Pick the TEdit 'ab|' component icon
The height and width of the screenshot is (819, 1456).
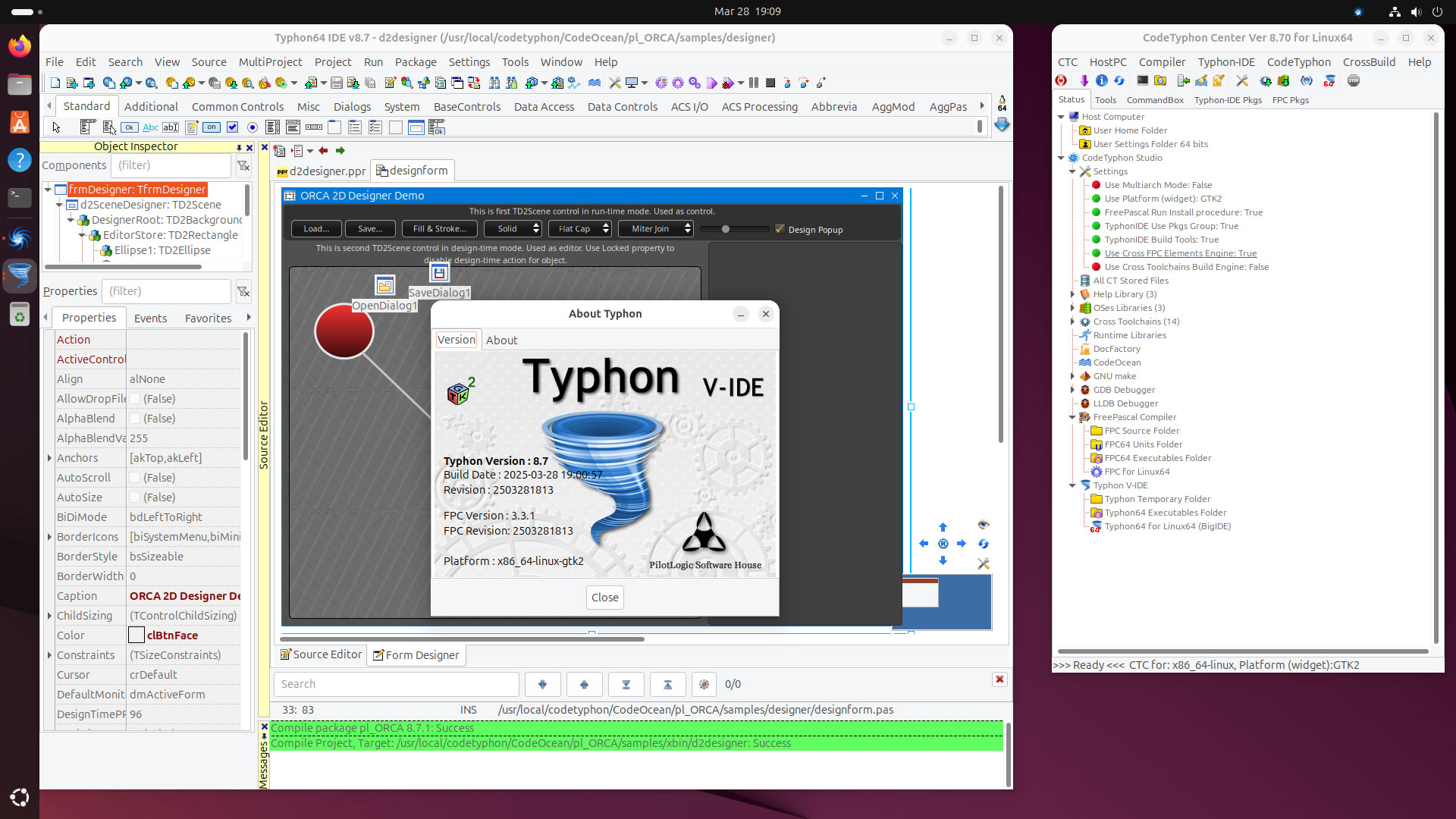pos(171,127)
